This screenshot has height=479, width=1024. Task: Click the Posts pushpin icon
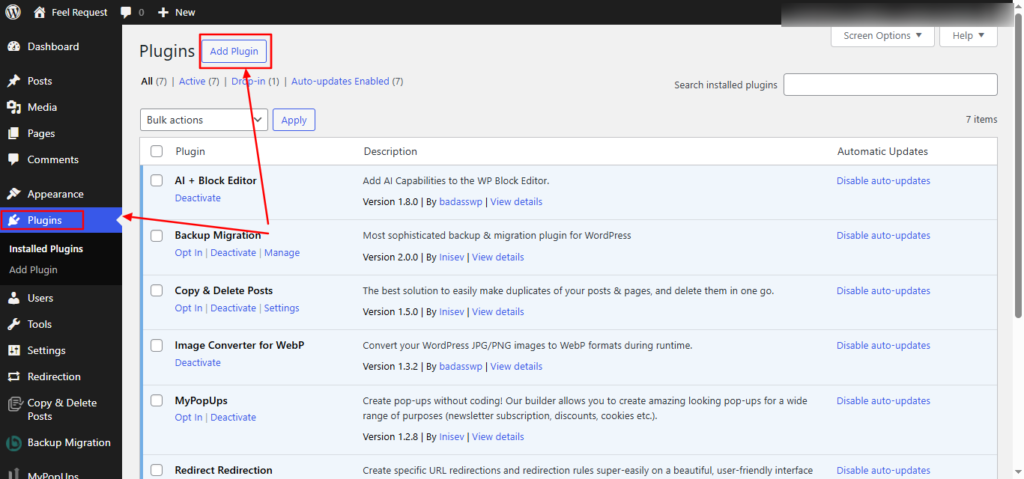14,81
